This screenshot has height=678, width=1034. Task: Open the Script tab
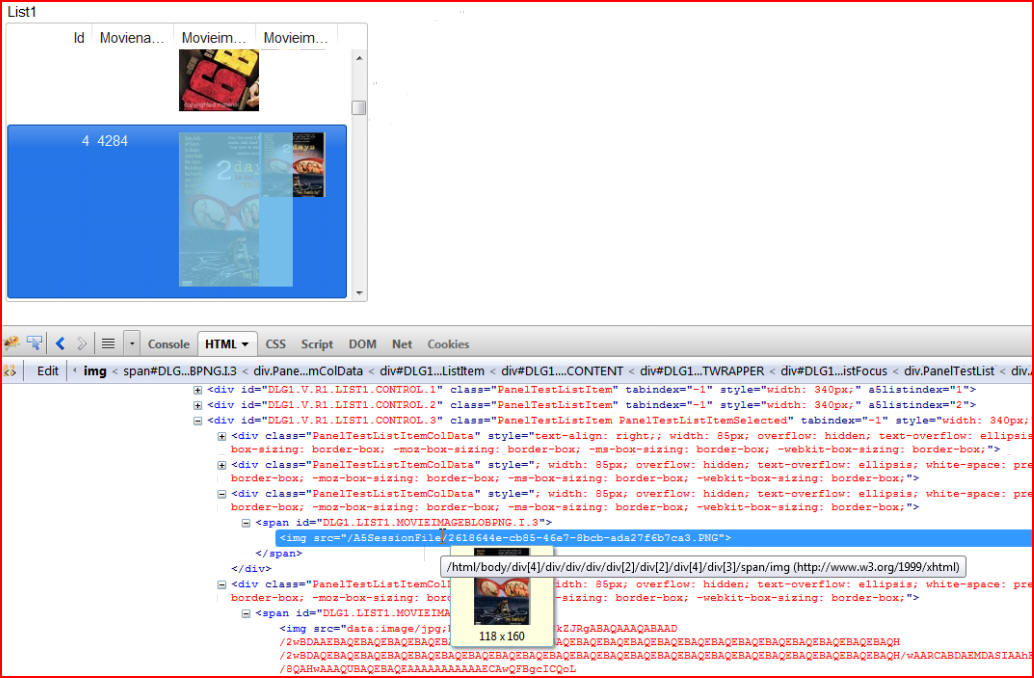point(317,344)
